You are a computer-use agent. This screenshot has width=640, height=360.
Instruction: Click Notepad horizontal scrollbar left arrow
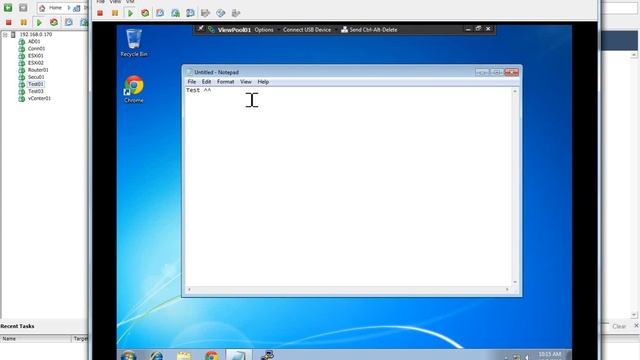(189, 289)
